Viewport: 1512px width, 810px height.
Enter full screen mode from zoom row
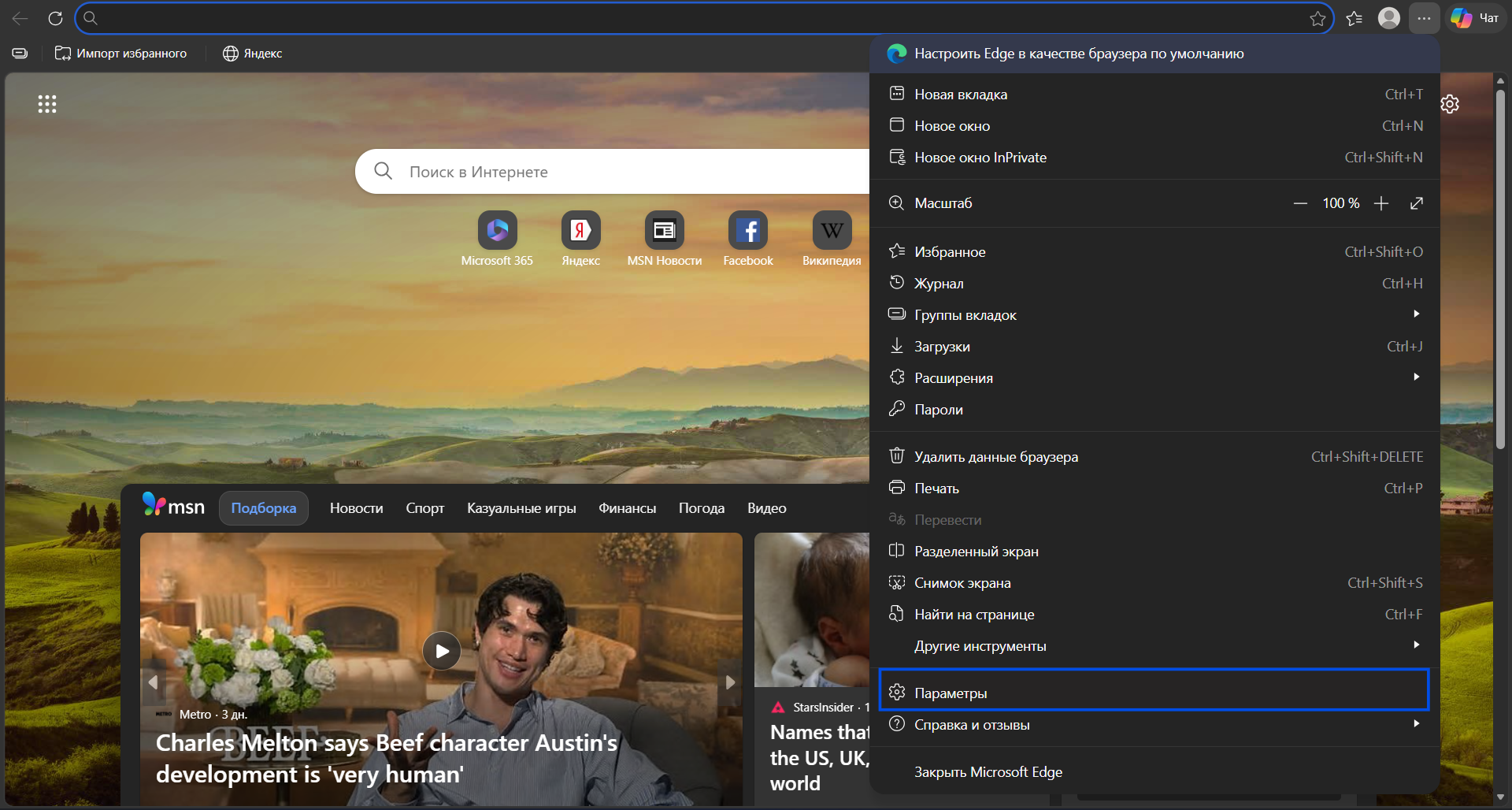(1416, 203)
